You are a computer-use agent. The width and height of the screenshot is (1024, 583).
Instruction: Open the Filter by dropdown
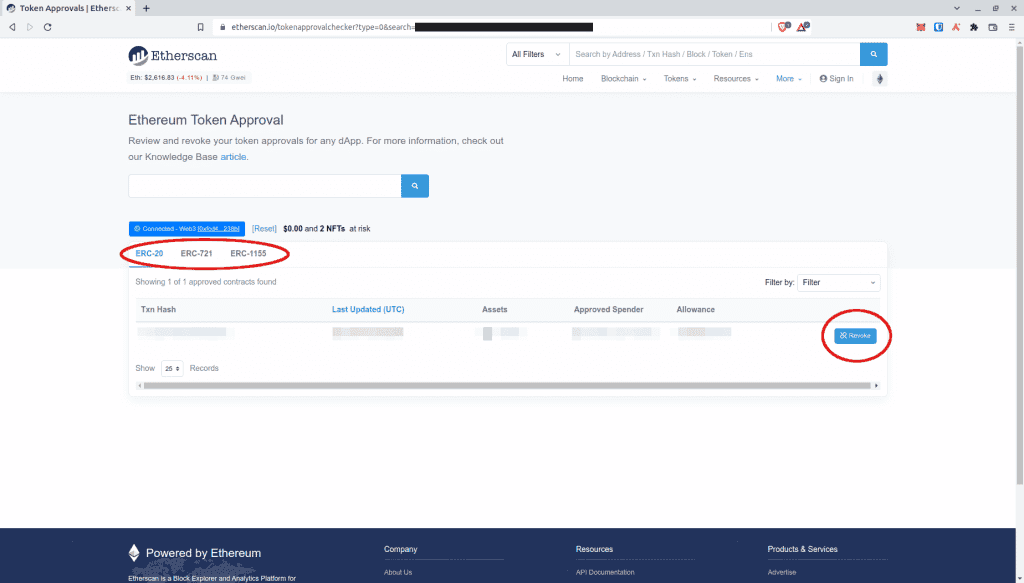pos(838,282)
